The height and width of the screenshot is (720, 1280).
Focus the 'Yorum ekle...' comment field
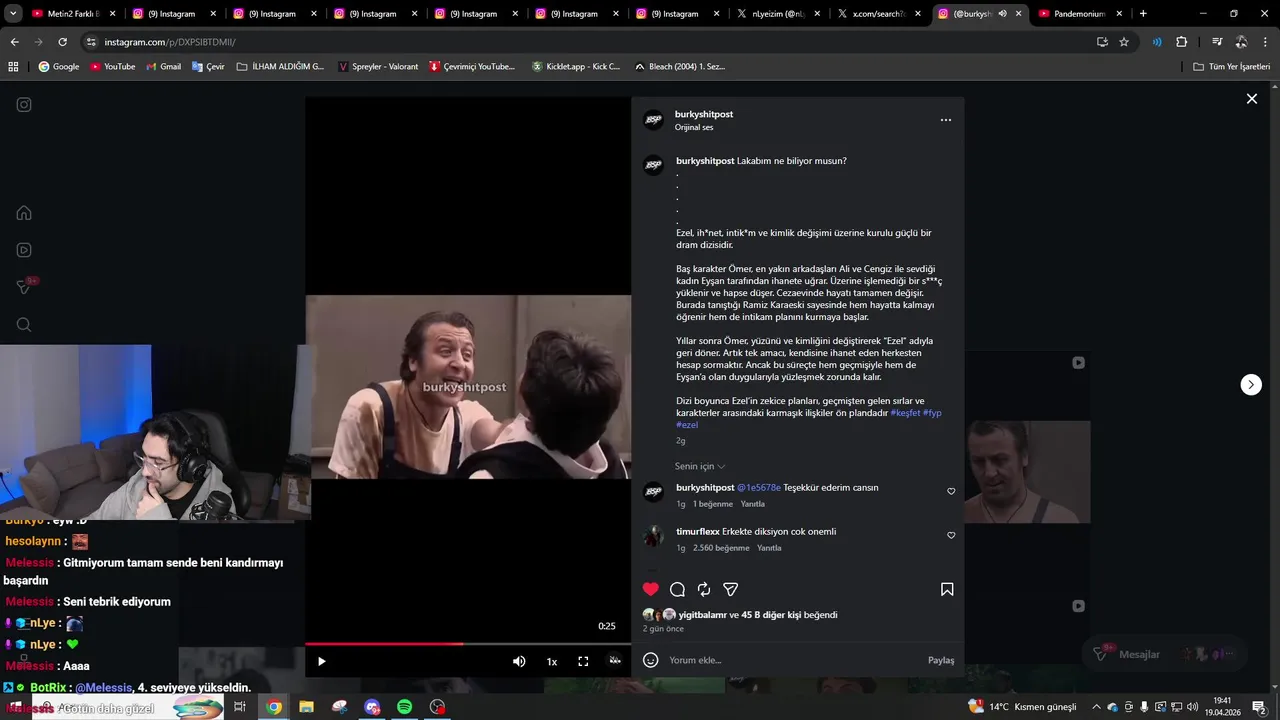795,660
